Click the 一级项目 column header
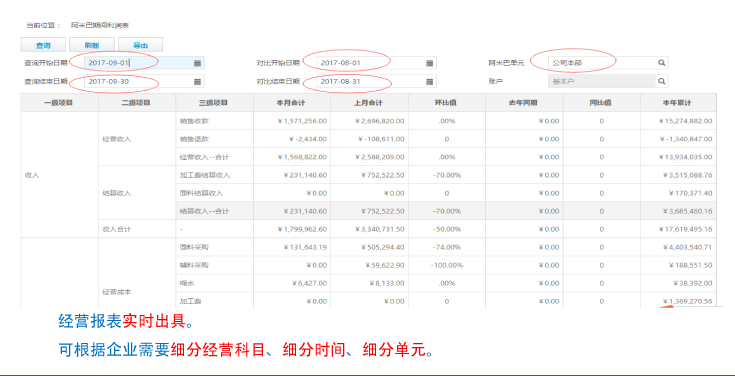 tap(60, 103)
